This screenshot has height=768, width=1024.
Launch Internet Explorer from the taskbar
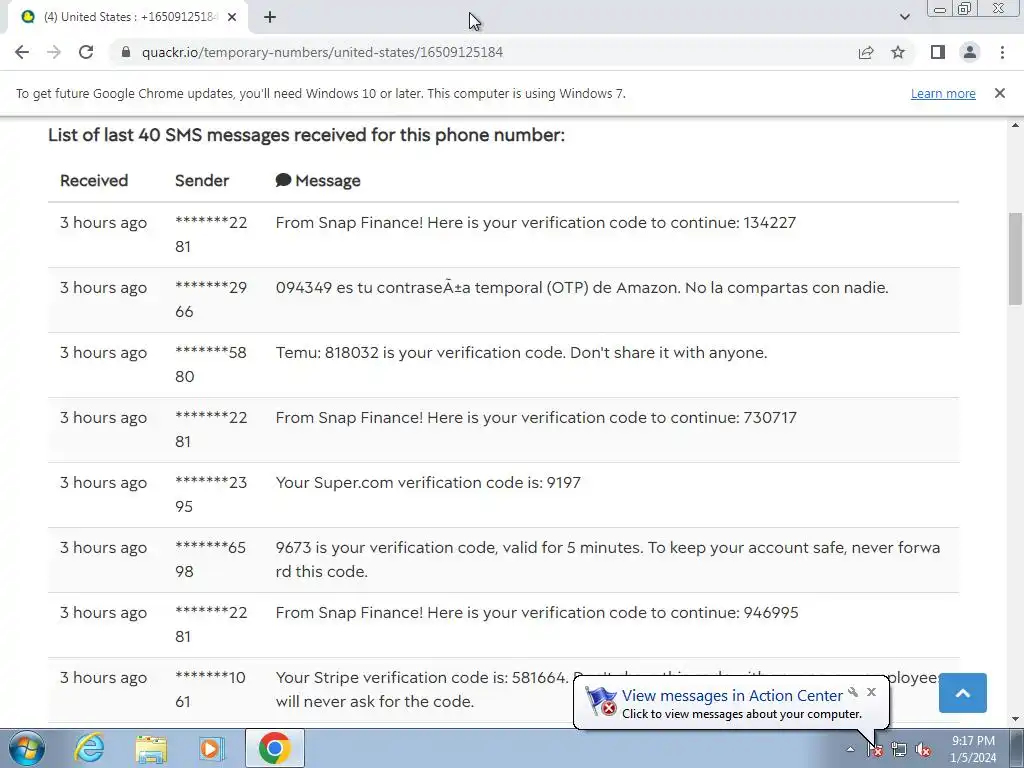[89, 748]
